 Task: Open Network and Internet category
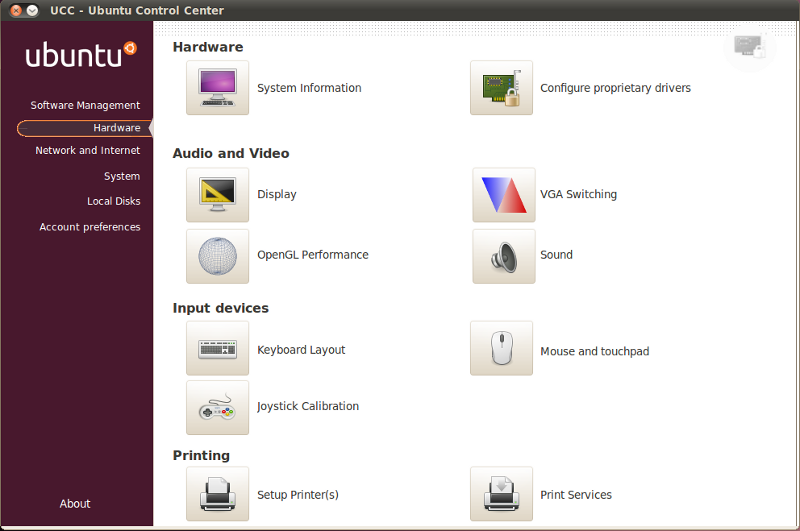coord(87,150)
